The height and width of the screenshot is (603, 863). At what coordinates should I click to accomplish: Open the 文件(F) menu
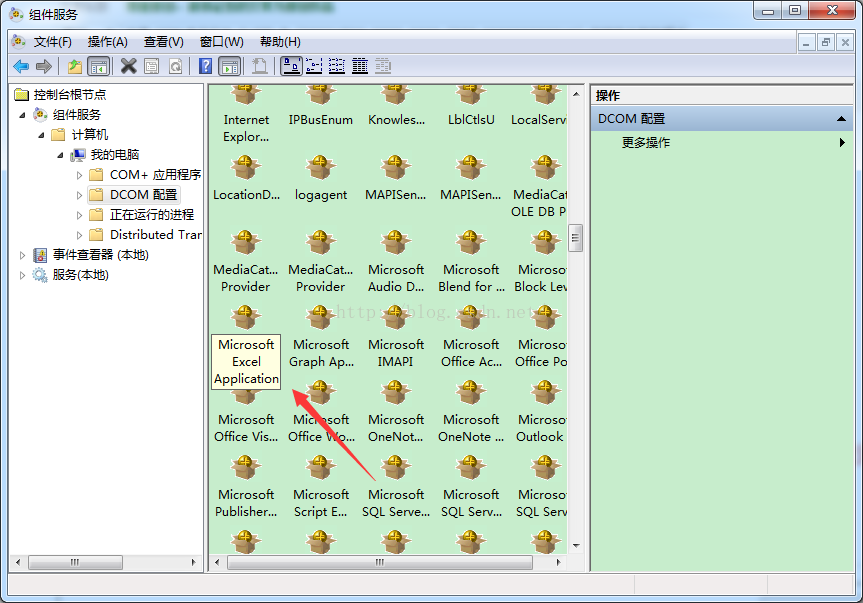click(x=52, y=42)
